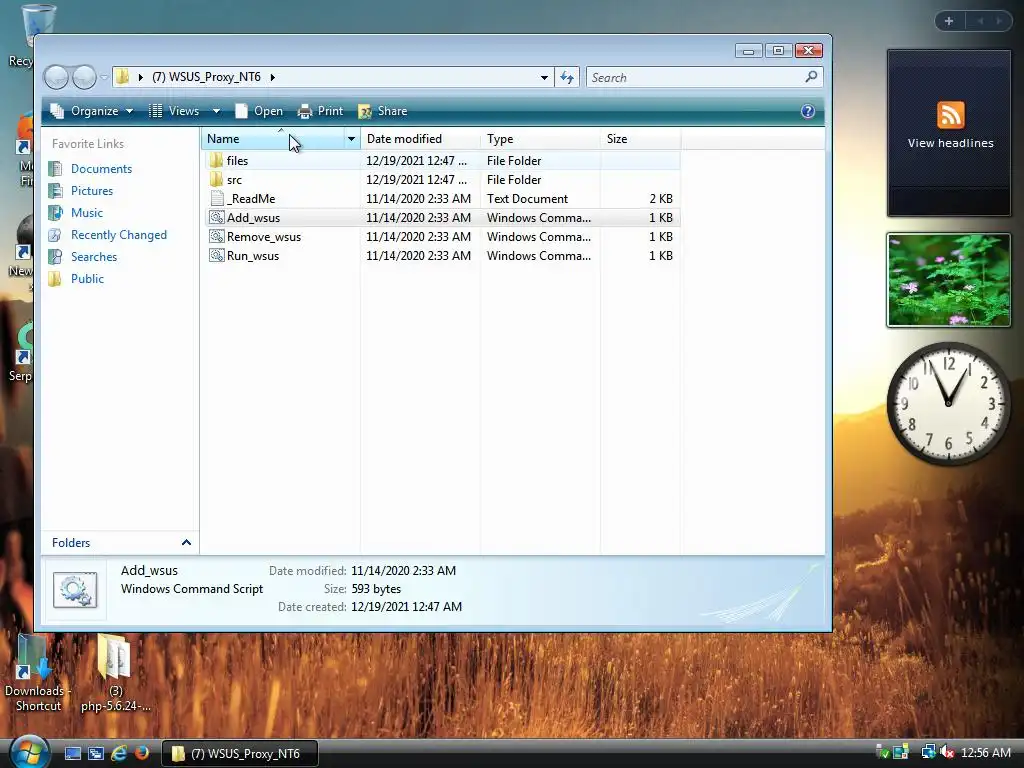Refresh the folder view button

point(567,78)
